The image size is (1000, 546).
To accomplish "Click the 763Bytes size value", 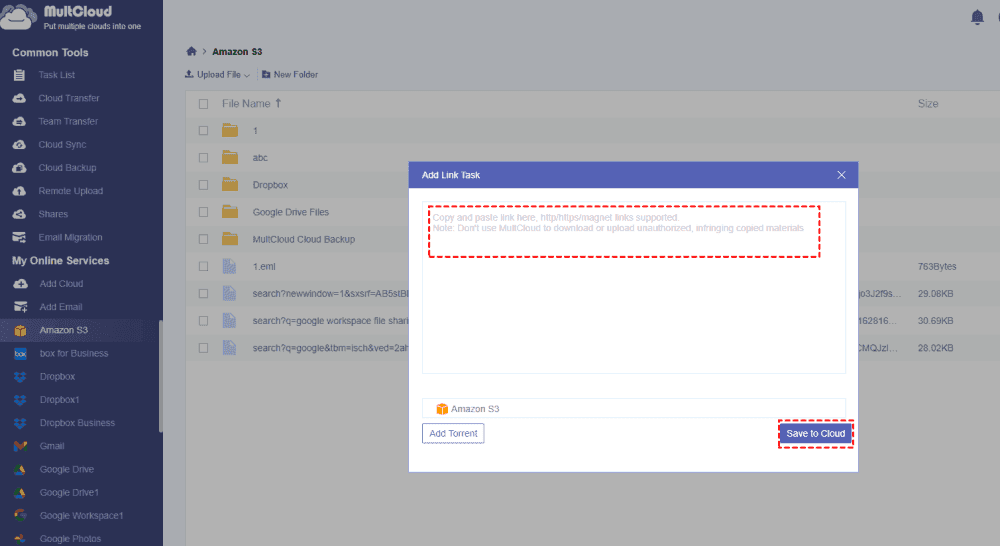I will (x=937, y=267).
